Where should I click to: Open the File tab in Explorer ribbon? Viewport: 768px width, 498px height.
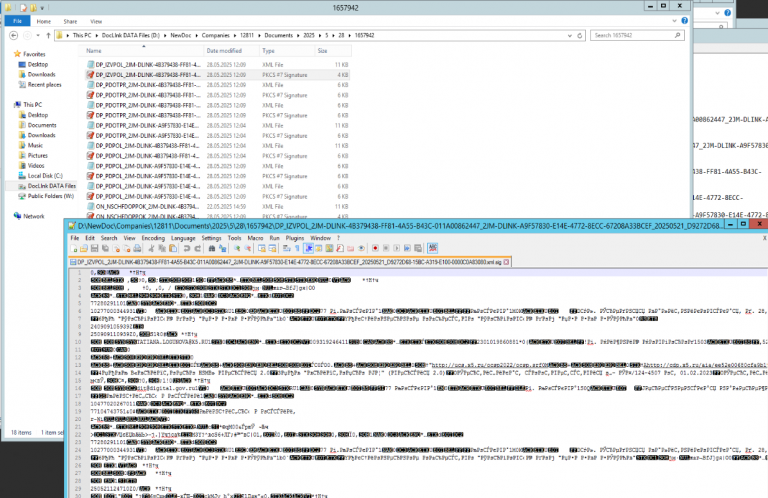[17, 21]
